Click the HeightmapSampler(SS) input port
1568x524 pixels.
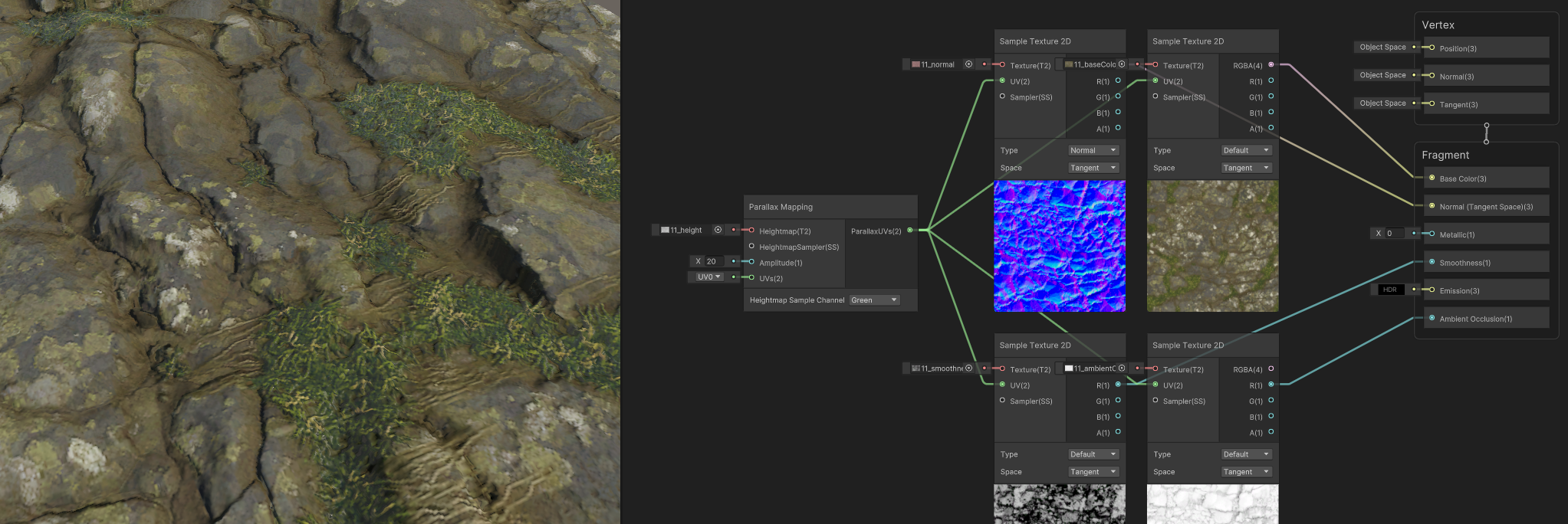(x=751, y=246)
